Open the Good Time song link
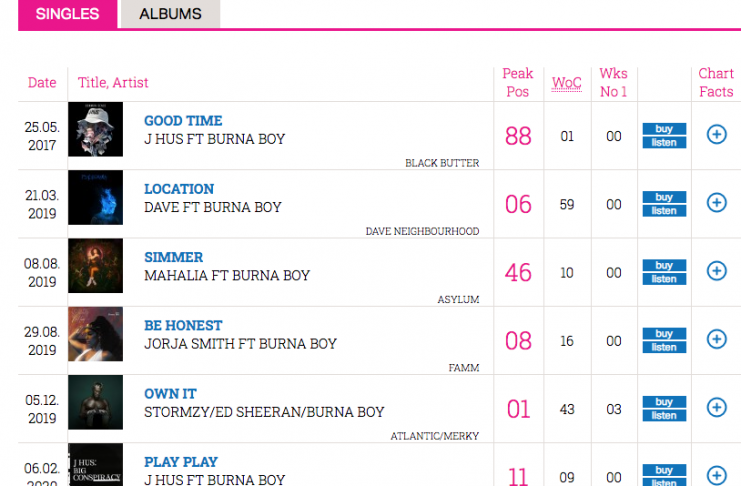741x486 pixels. point(183,121)
